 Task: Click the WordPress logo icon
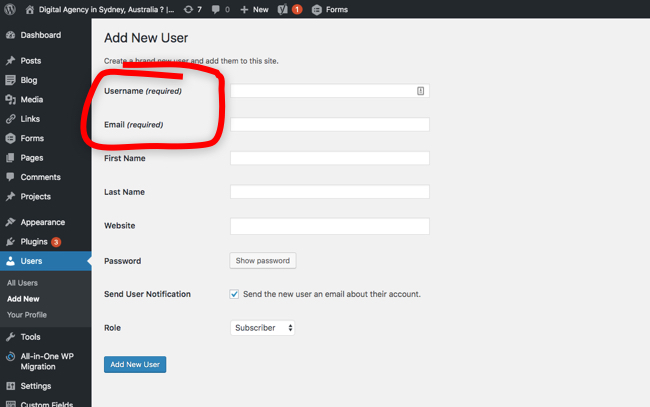(x=10, y=9)
